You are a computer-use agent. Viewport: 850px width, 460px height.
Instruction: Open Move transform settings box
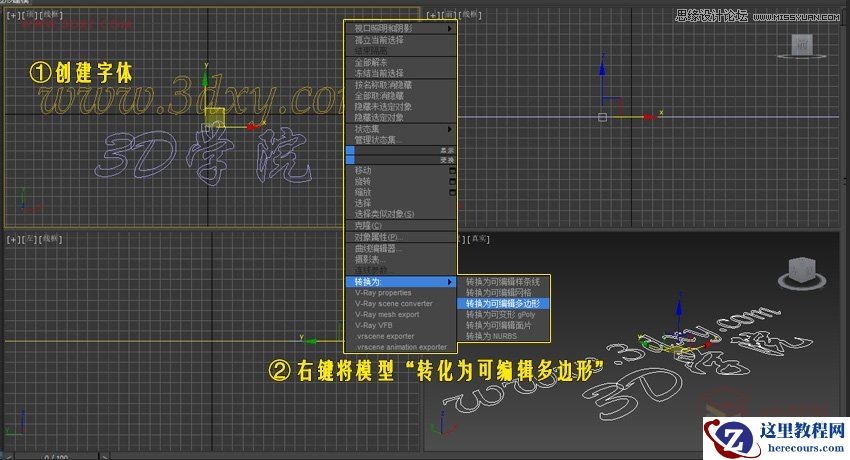click(x=452, y=171)
